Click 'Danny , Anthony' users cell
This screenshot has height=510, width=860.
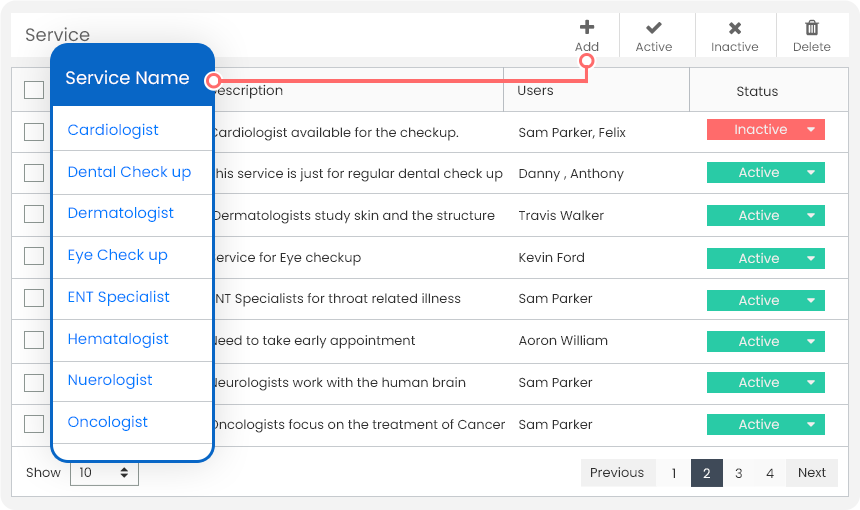pos(571,174)
